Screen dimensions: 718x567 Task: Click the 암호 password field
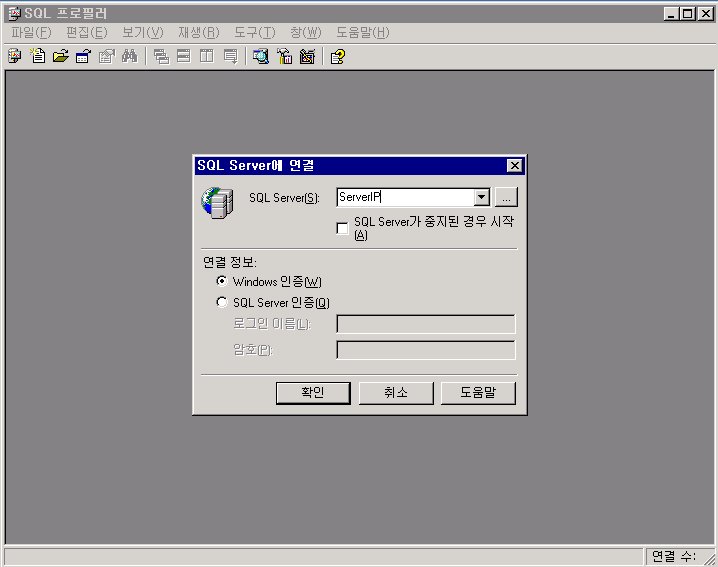coord(426,350)
